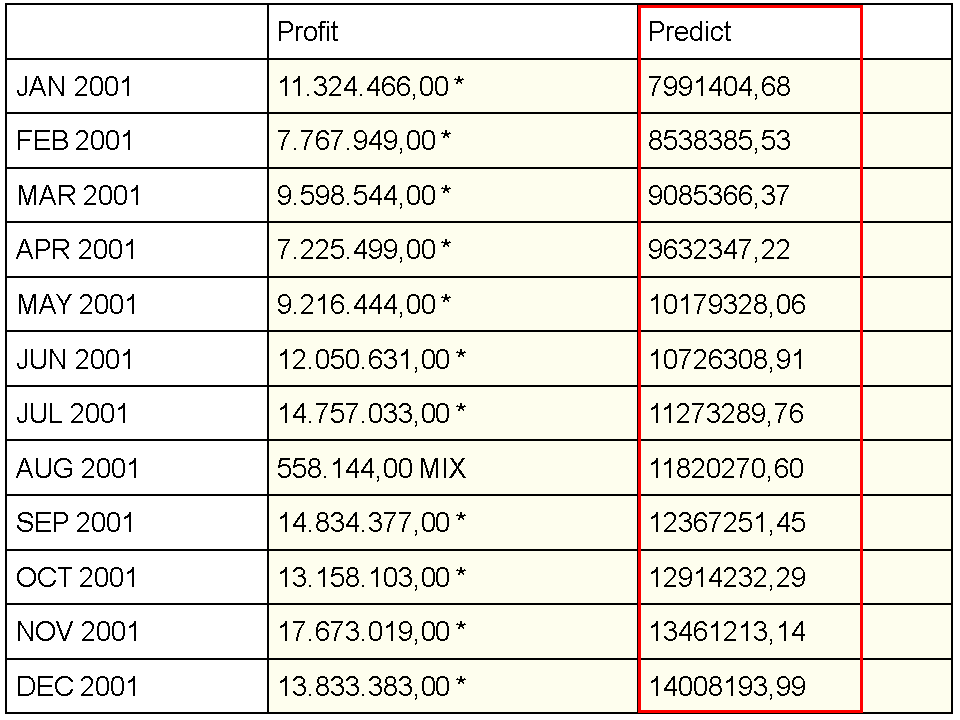Select Predict value 11820270,60
This screenshot has height=720, width=960.
pyautogui.click(x=726, y=468)
